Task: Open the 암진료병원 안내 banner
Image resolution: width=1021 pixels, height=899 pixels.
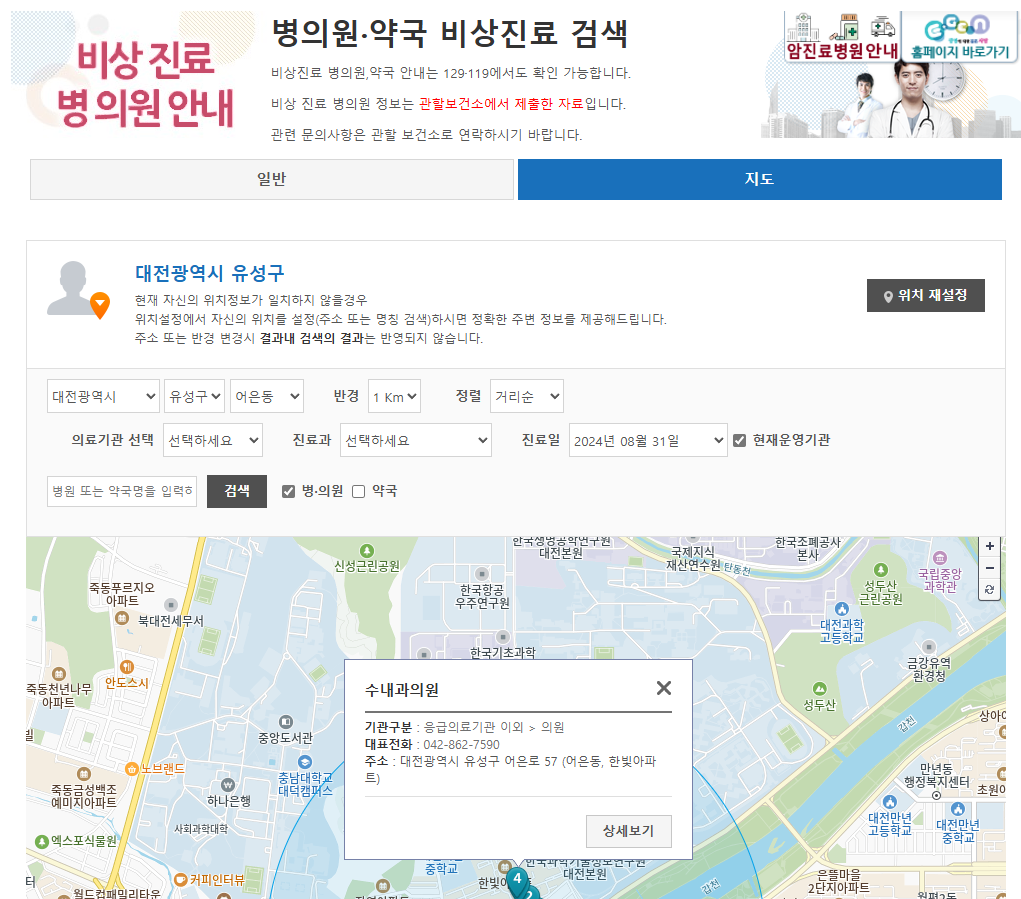Action: click(842, 36)
